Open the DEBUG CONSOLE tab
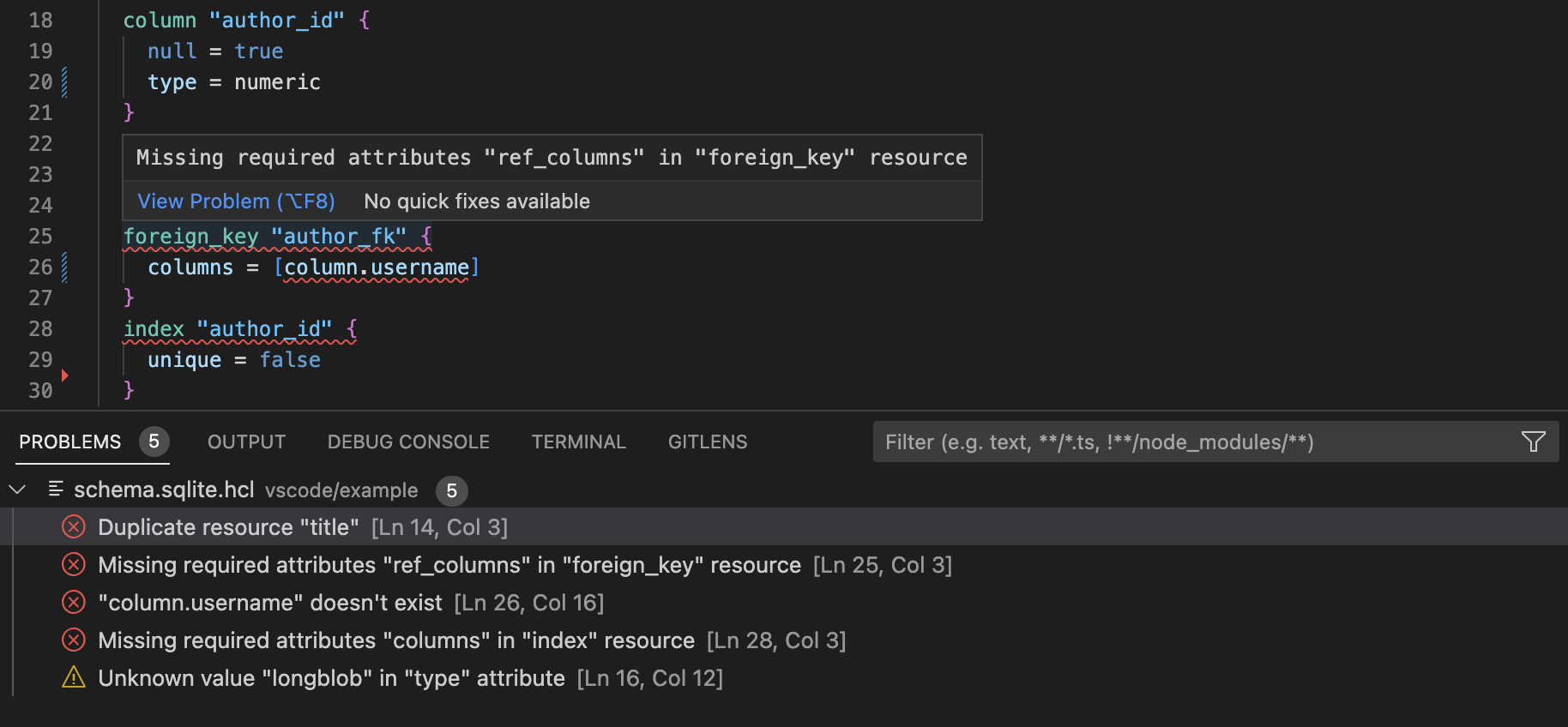This screenshot has height=727, width=1568. click(408, 442)
